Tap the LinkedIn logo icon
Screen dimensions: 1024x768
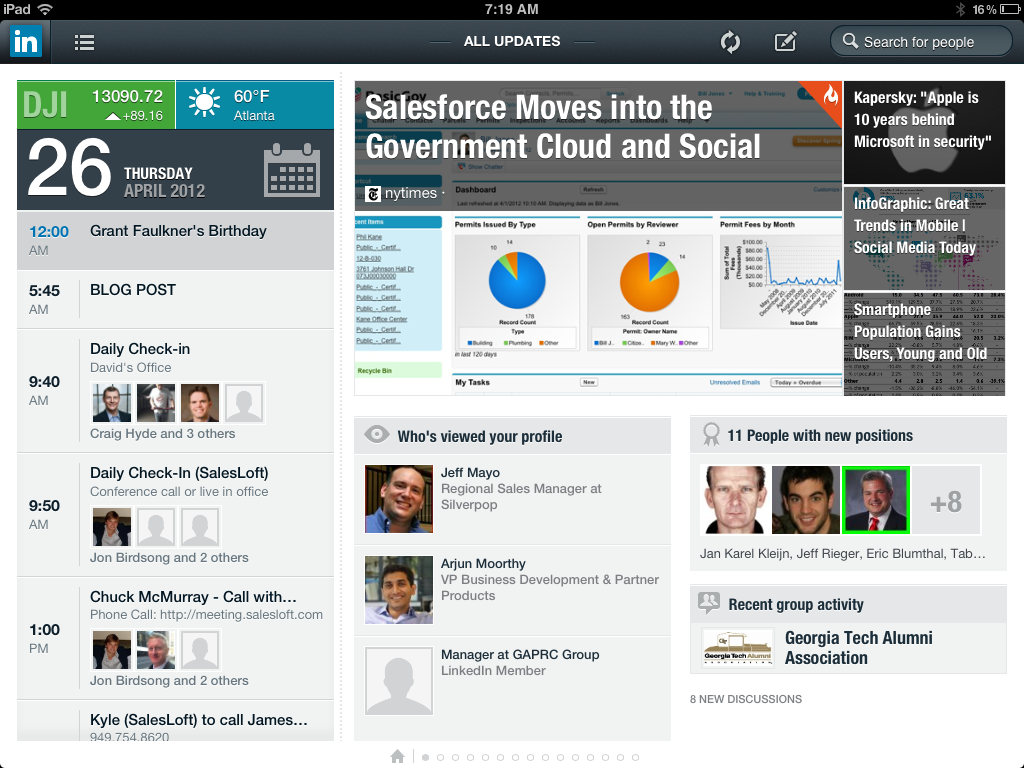click(26, 41)
